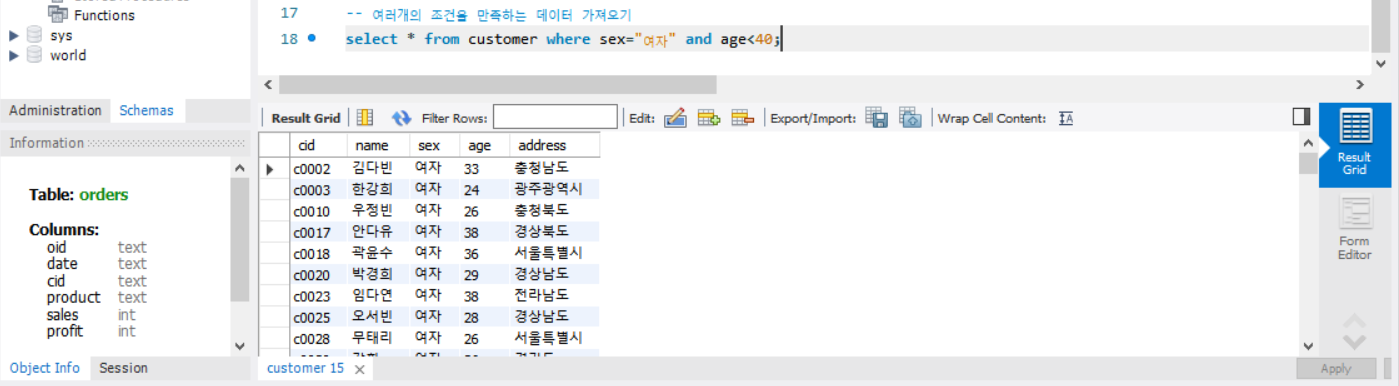Viewport: 1399px width, 386px height.
Task: Click the Functions folder icon
Action: (57, 14)
